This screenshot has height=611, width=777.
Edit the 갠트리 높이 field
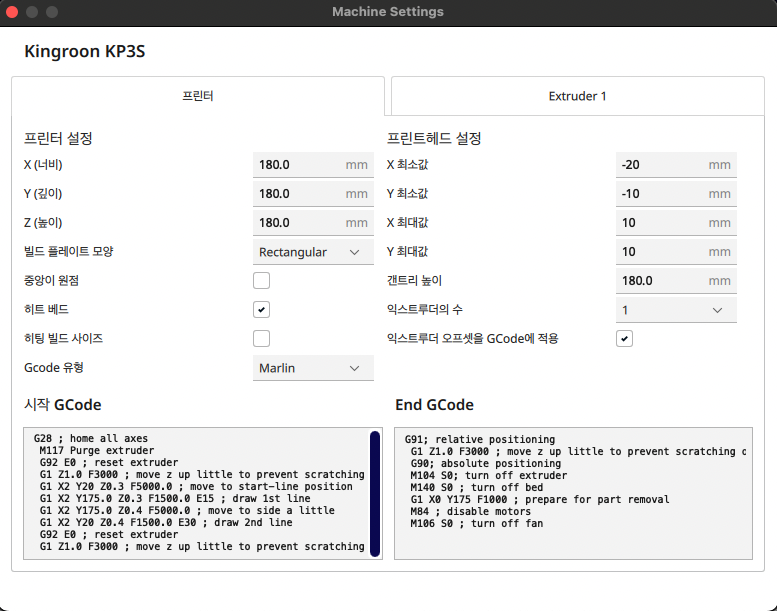point(676,280)
